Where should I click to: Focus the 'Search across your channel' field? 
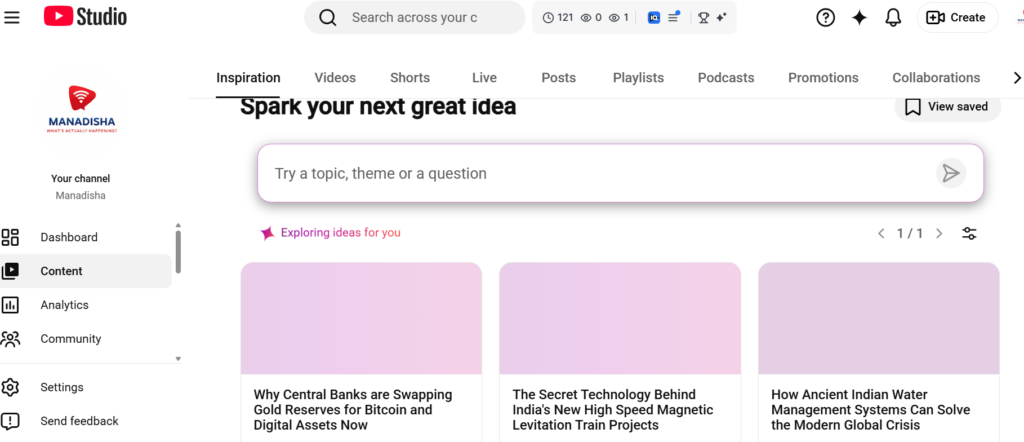415,18
